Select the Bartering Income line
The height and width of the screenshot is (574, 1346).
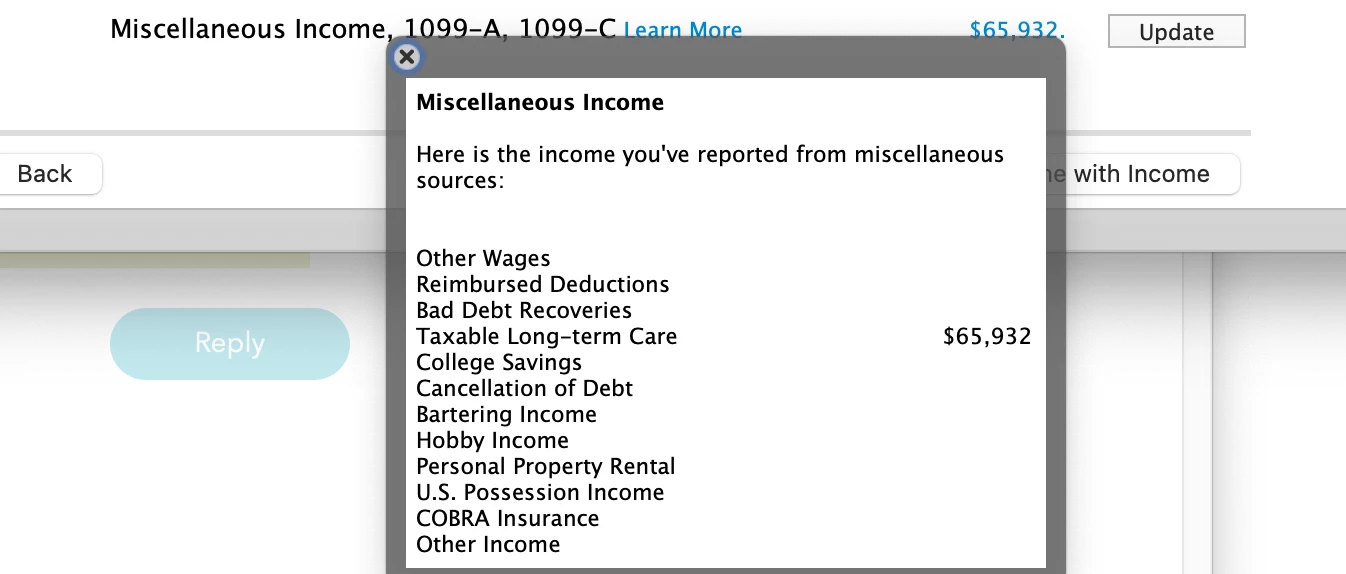(506, 414)
